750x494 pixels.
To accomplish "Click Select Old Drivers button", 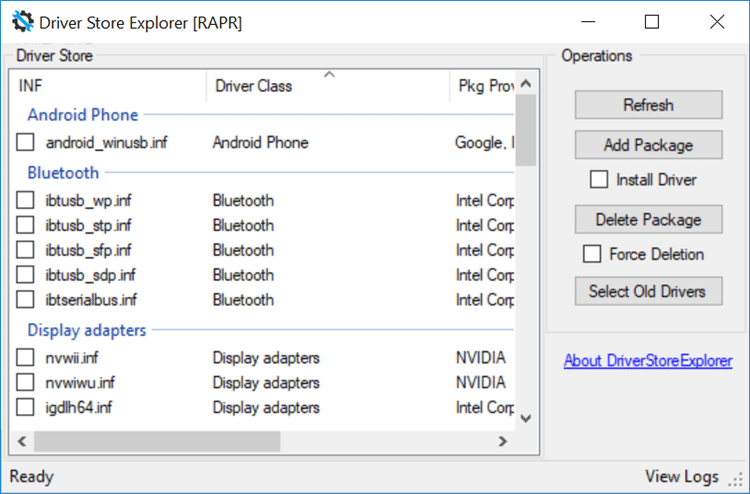I will [649, 291].
